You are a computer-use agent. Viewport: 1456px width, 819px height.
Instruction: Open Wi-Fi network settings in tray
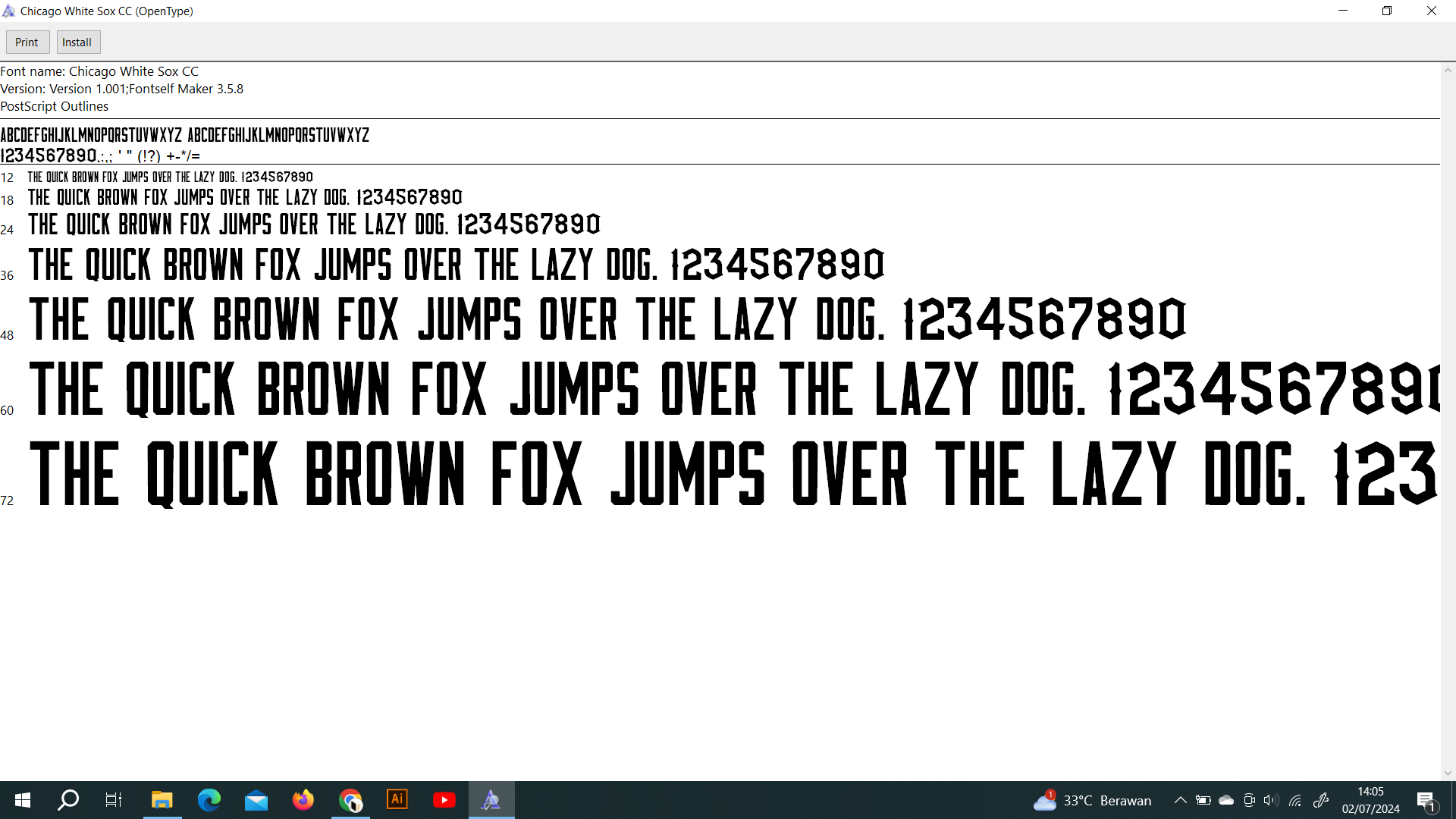click(1295, 800)
